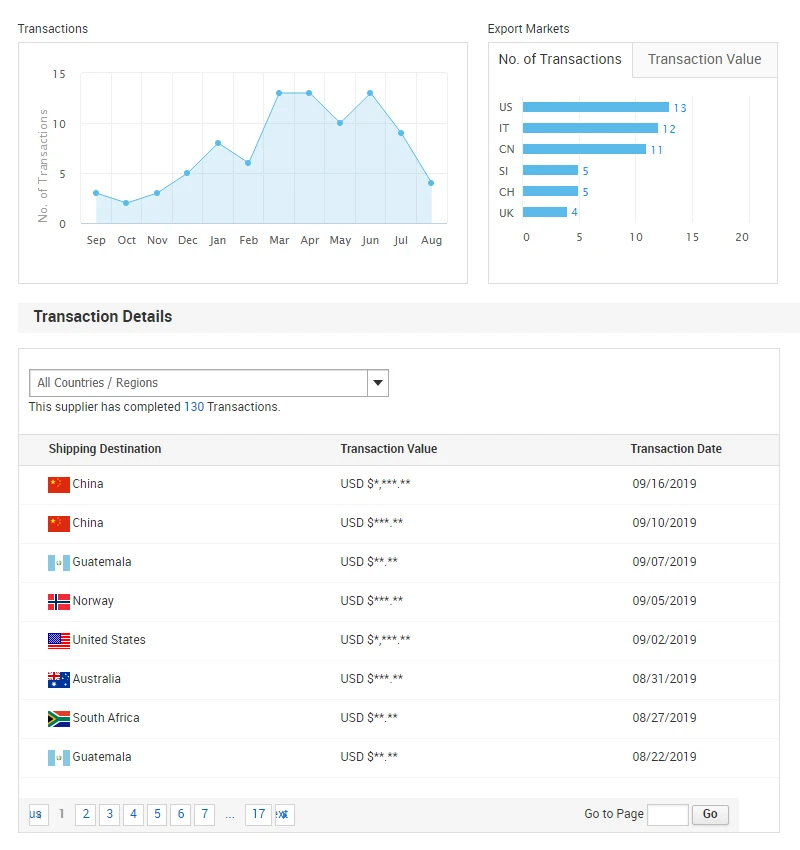
Task: Click the Jun data point on line chart
Action: click(x=370, y=93)
